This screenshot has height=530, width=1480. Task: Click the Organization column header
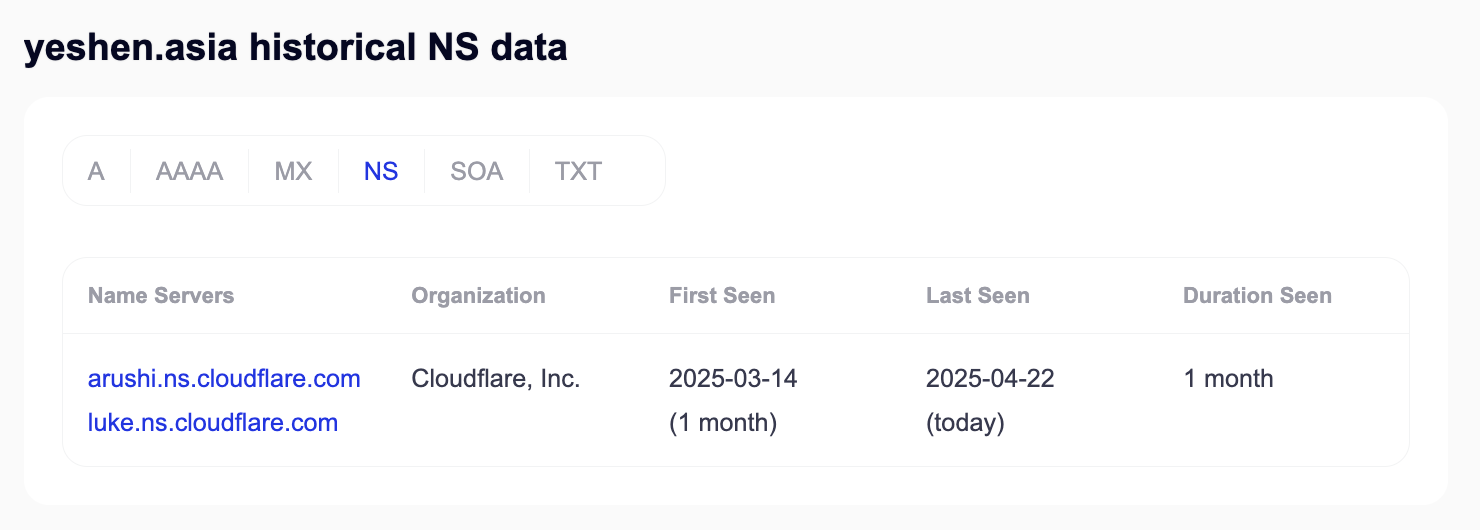point(479,295)
